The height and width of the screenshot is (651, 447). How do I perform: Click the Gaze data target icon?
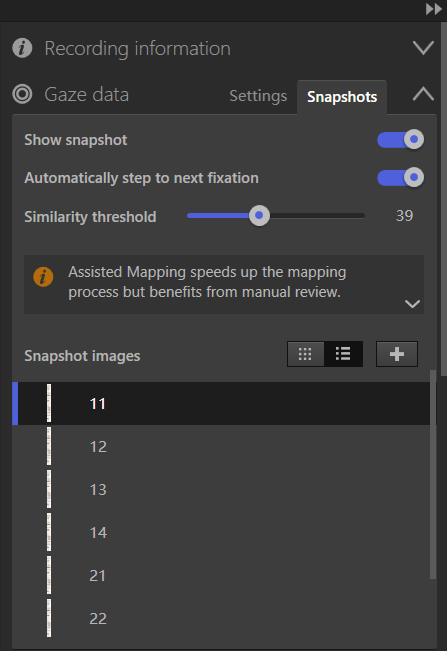22,94
